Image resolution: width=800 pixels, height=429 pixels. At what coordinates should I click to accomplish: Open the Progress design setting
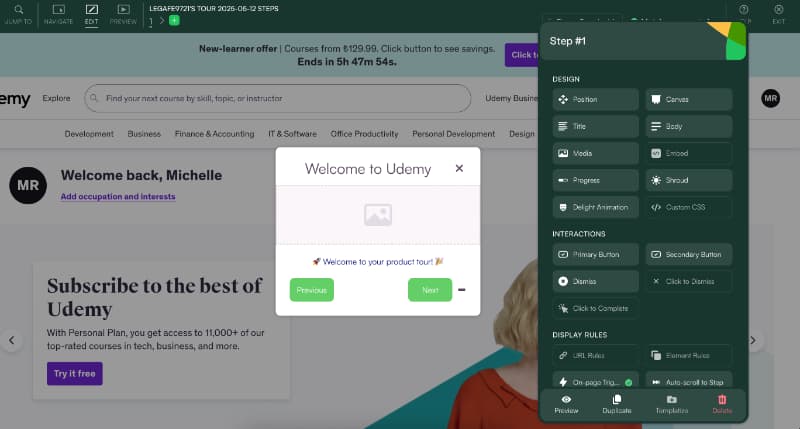point(595,181)
